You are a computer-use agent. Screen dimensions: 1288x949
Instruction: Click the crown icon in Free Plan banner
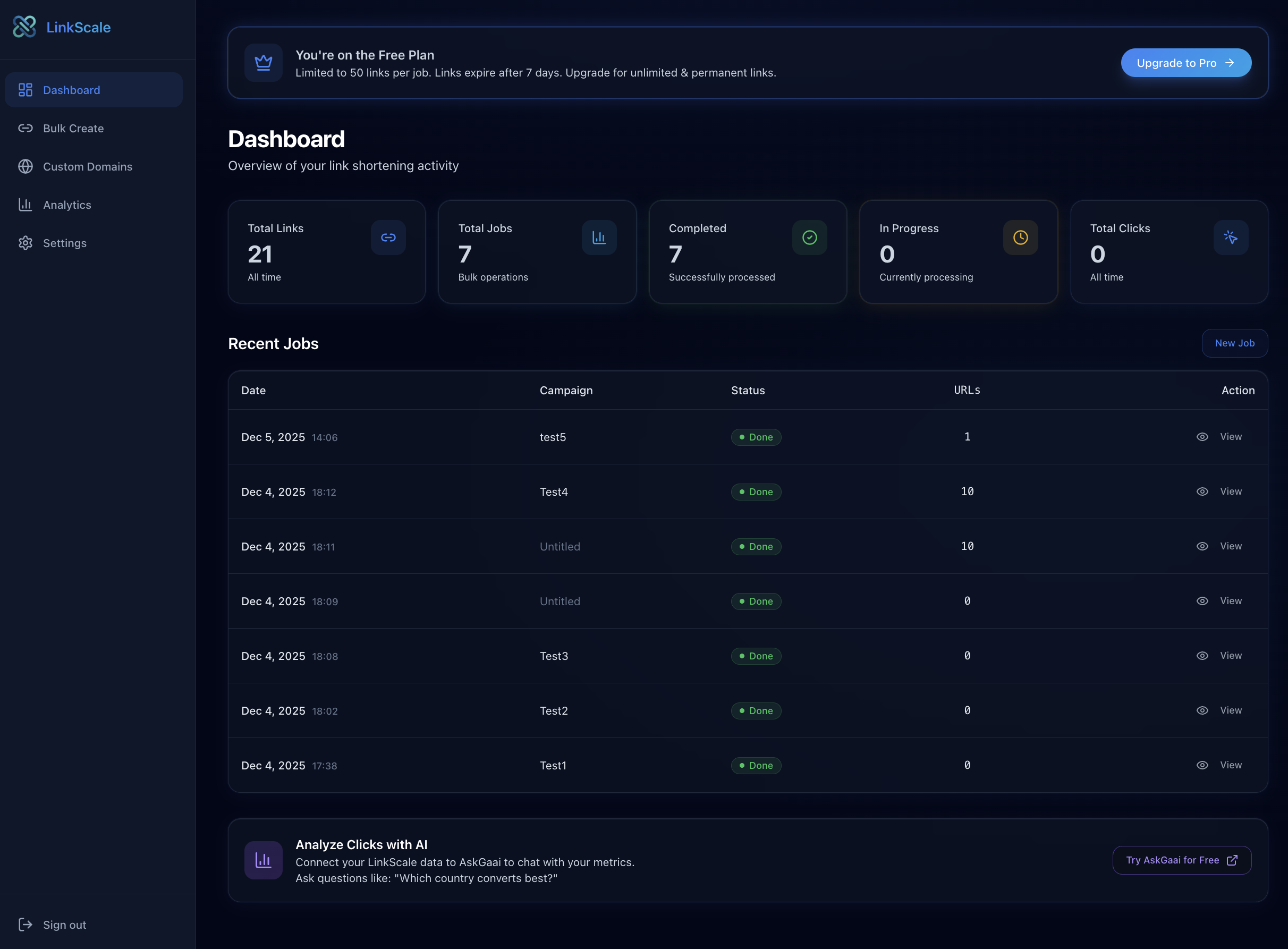263,63
